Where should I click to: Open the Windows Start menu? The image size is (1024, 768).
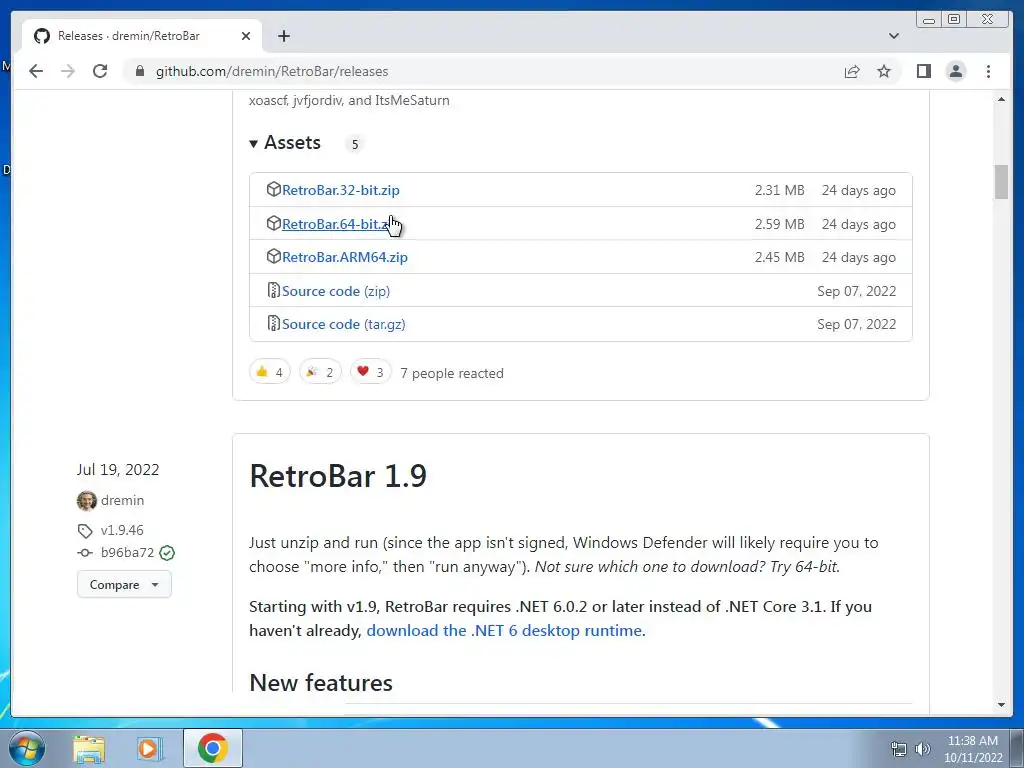pos(27,748)
